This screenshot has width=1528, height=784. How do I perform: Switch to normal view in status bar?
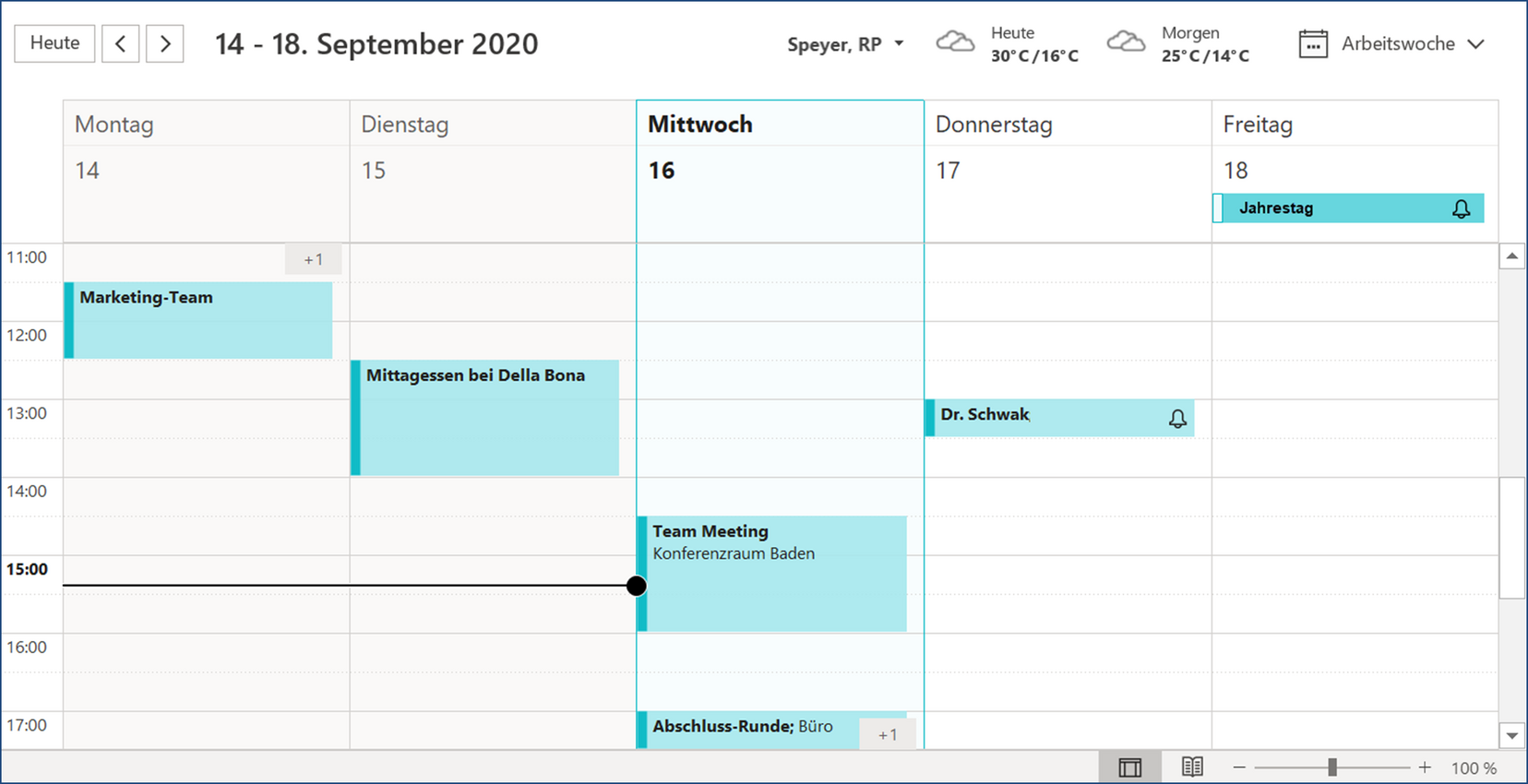point(1129,767)
